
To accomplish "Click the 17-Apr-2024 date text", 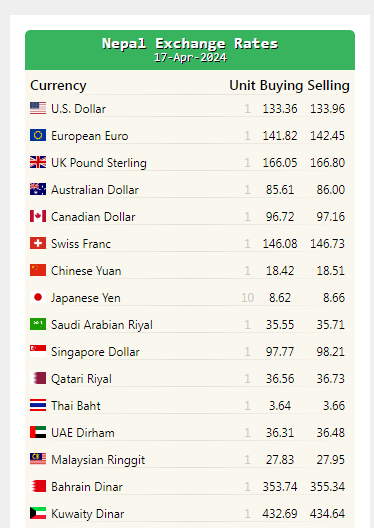I will (190, 58).
